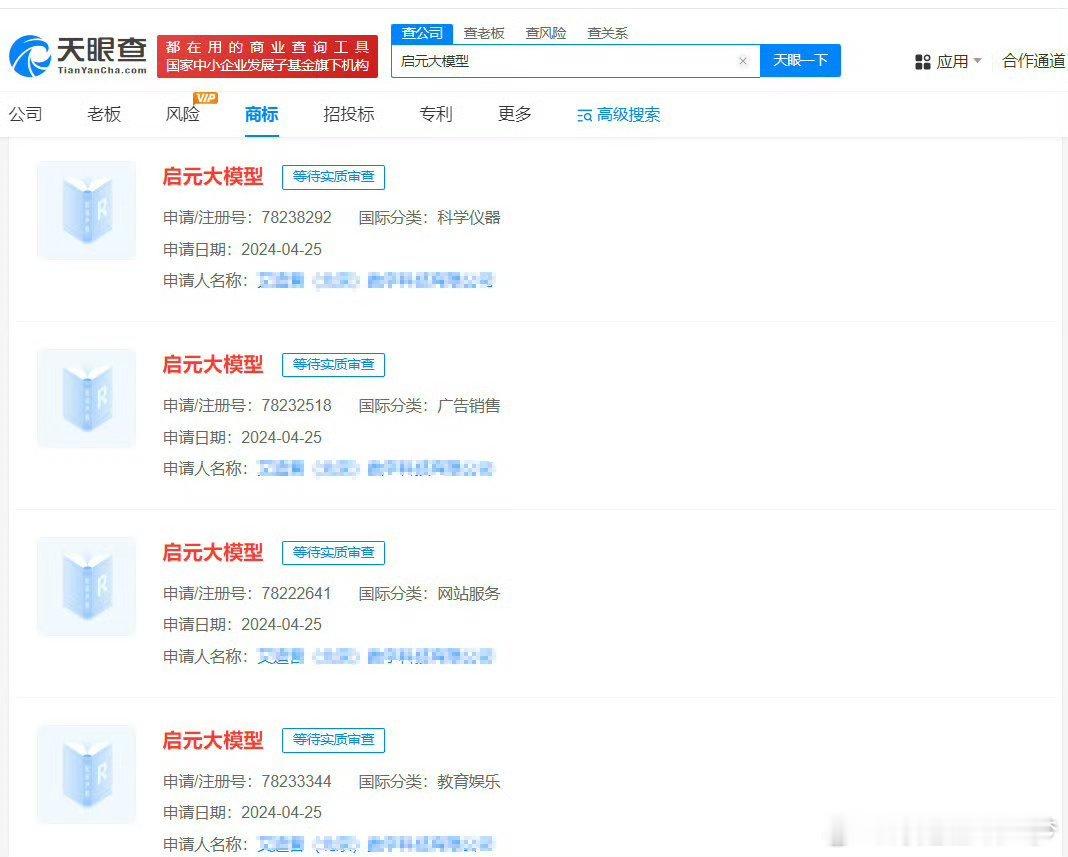Open trademark thumbnail for 78233344
This screenshot has height=857, width=1068.
pos(87,775)
